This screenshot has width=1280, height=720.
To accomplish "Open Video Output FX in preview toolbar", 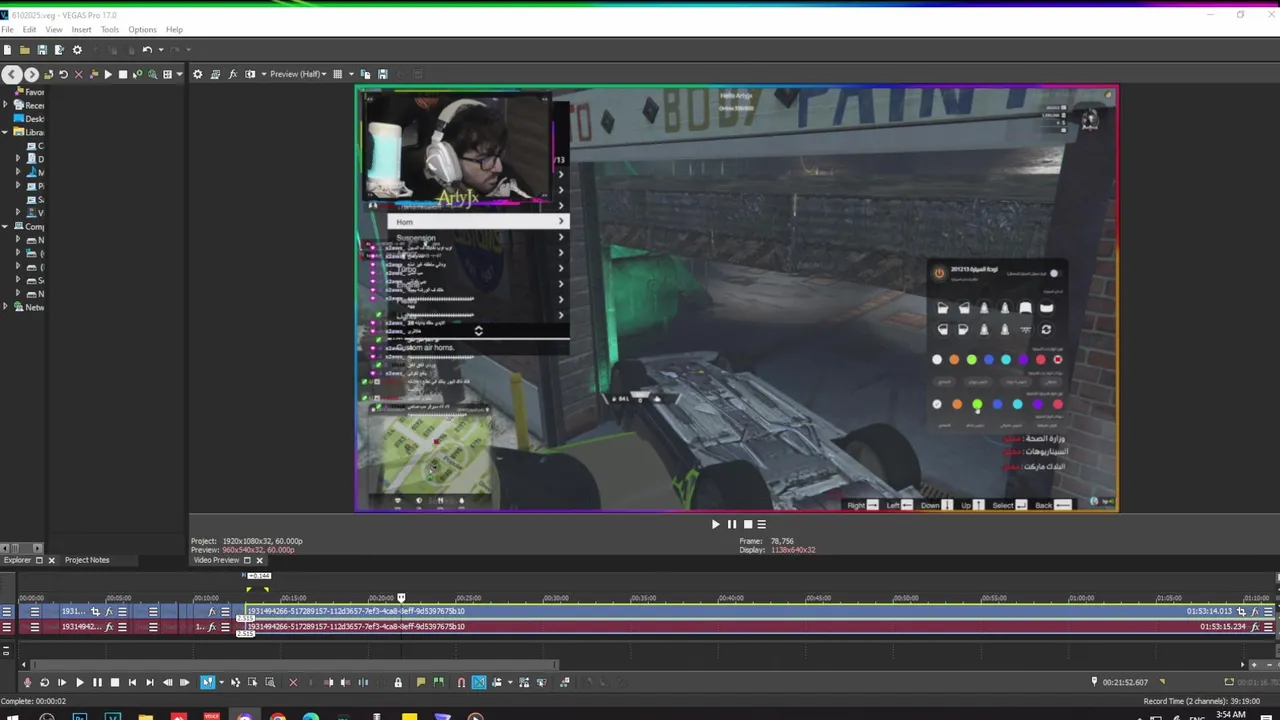I will coord(233,74).
